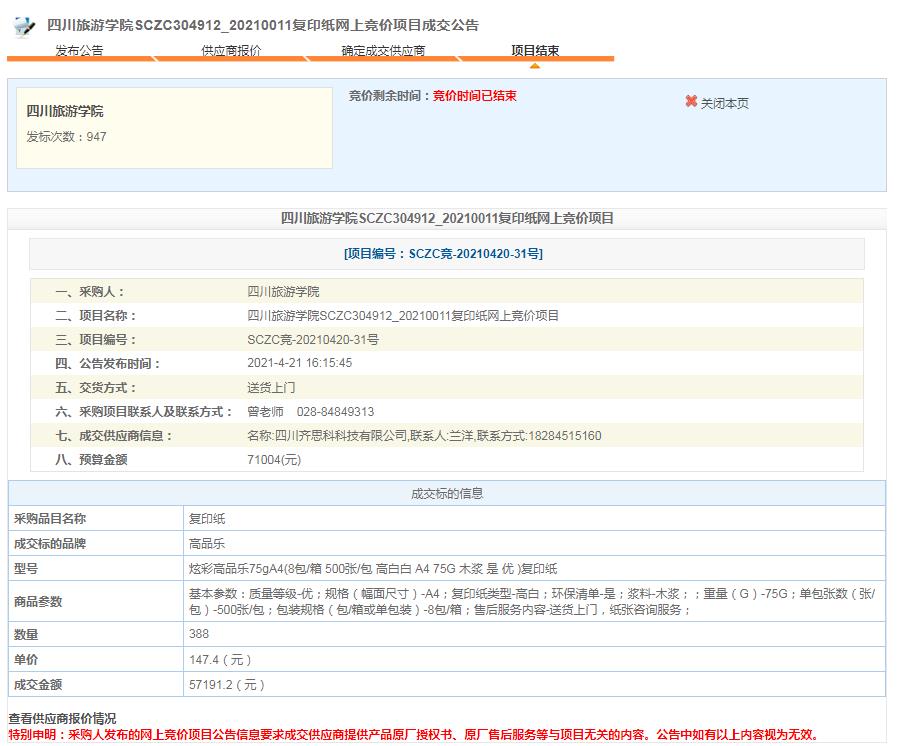Click the 项目编号 row value SCZC竞-20210420-31号
This screenshot has width=898, height=746.
tap(313, 340)
